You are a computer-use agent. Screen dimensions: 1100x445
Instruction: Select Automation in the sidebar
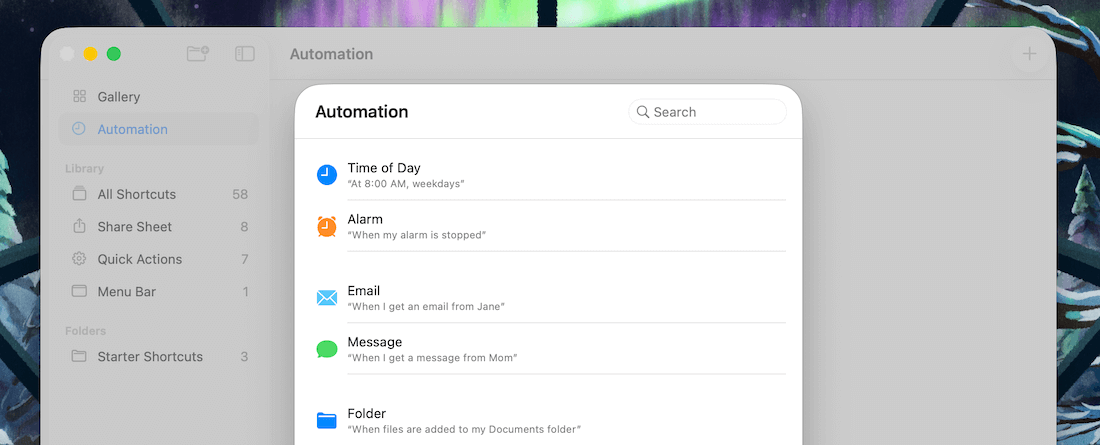132,129
